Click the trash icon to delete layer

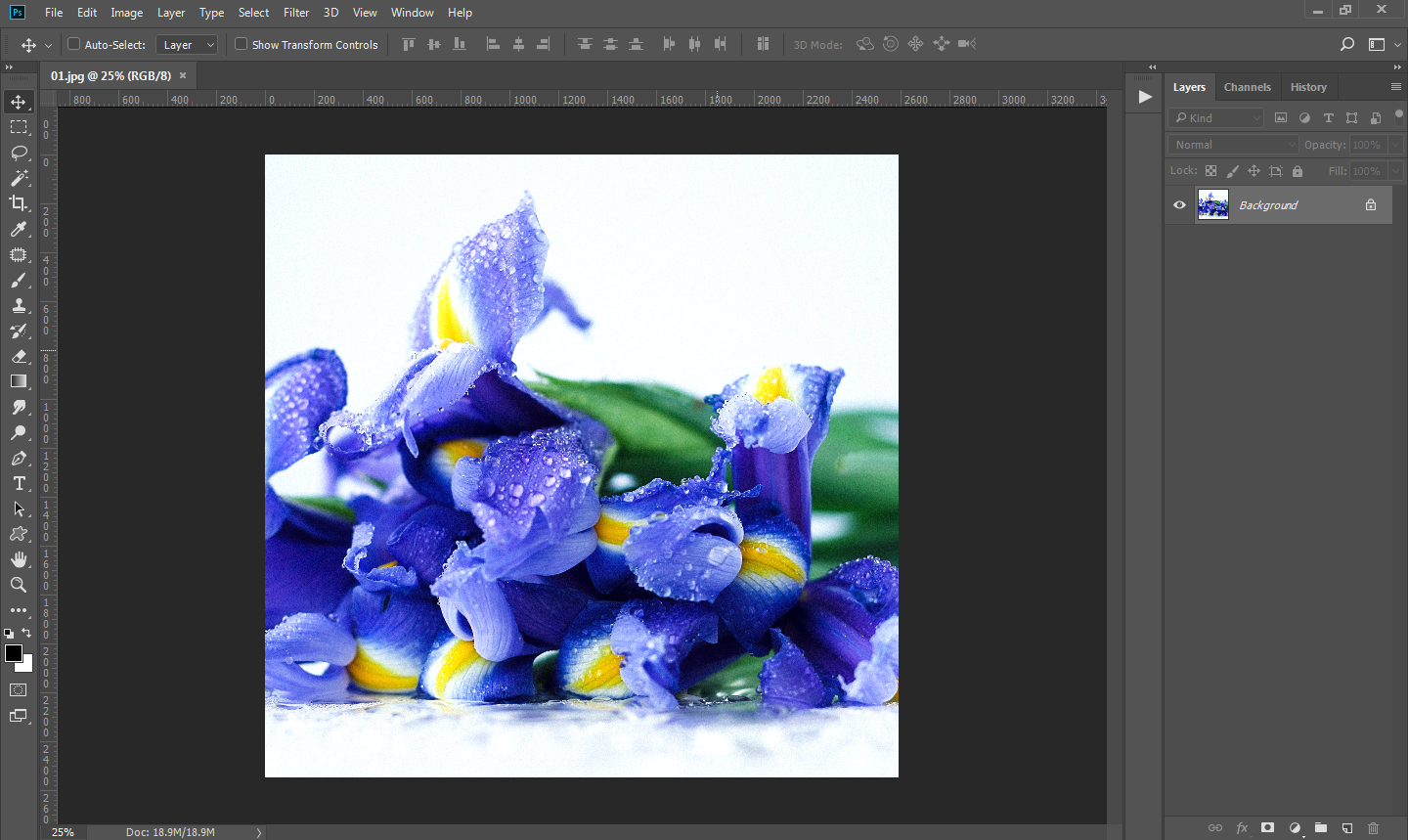point(1373,828)
